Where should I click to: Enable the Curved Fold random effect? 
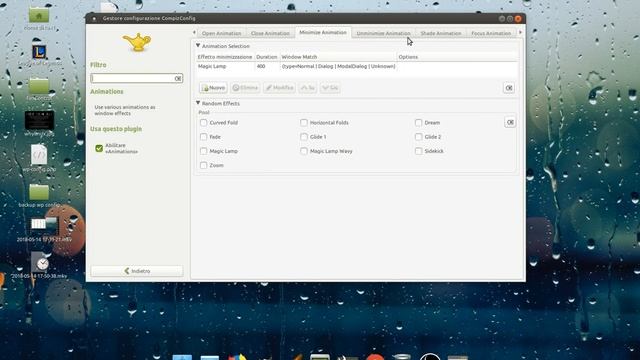[x=203, y=122]
